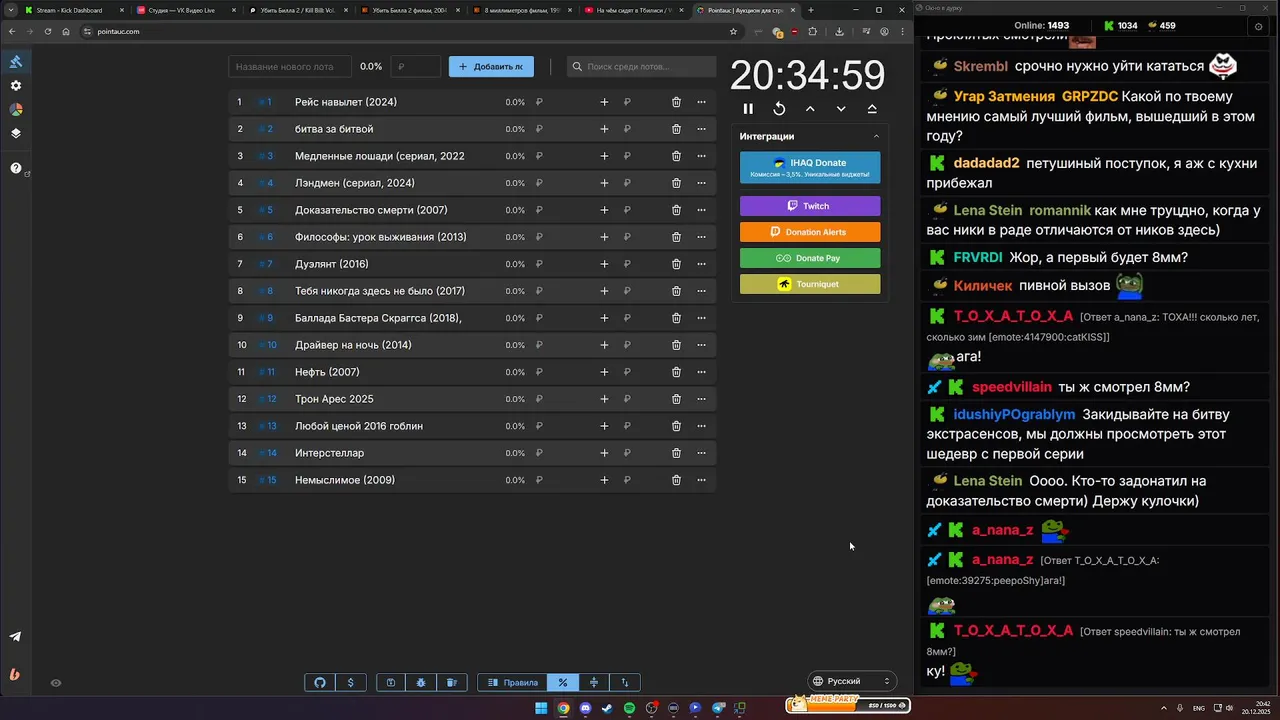The height and width of the screenshot is (720, 1280).
Task: Bookmark this page with the star icon
Action: click(733, 31)
